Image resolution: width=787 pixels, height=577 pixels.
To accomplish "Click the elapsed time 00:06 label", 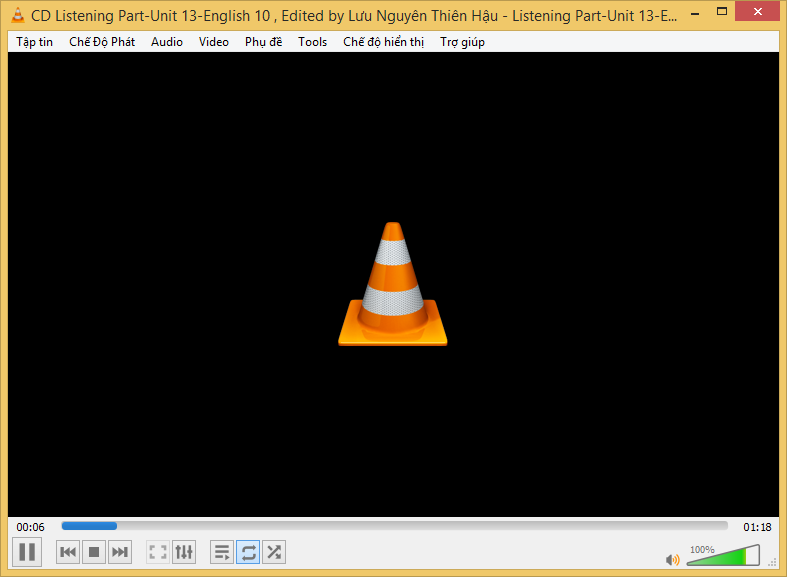I will pyautogui.click(x=30, y=527).
